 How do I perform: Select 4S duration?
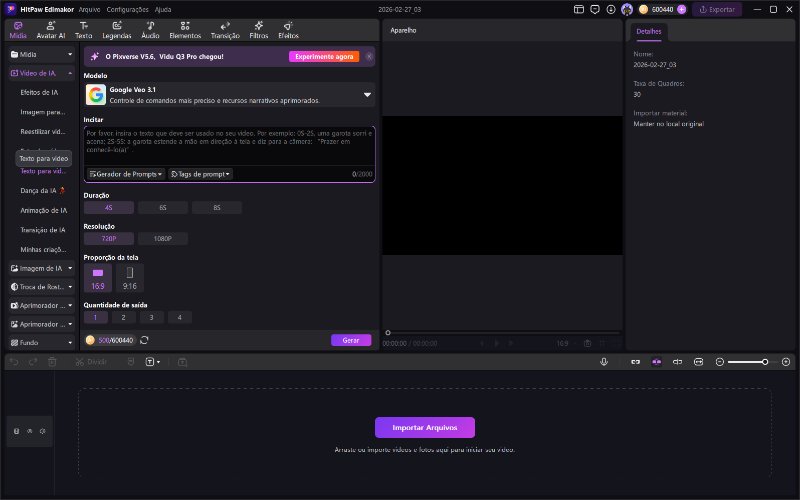[109, 208]
